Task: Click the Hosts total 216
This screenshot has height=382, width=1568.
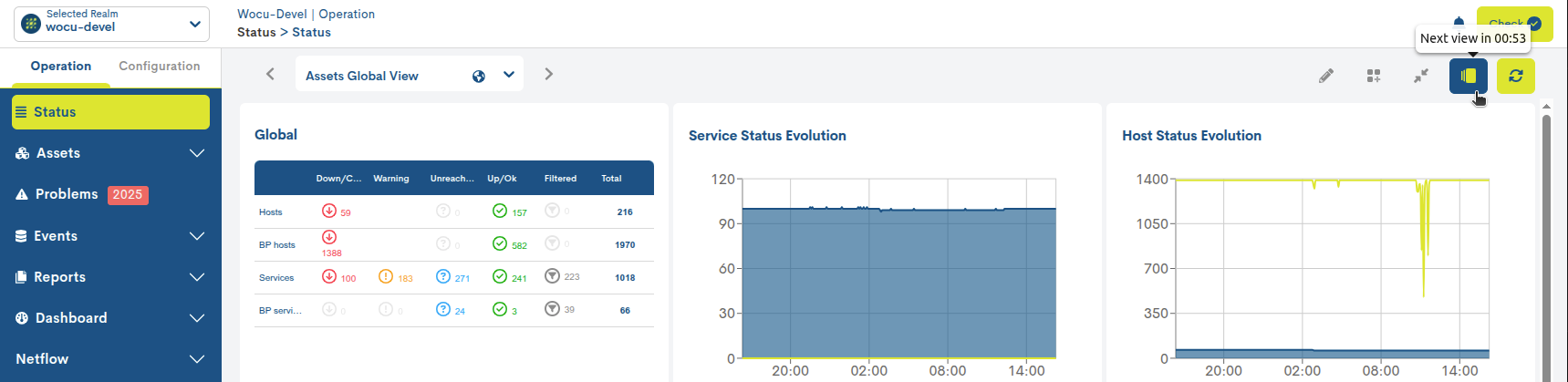Action: tap(625, 212)
